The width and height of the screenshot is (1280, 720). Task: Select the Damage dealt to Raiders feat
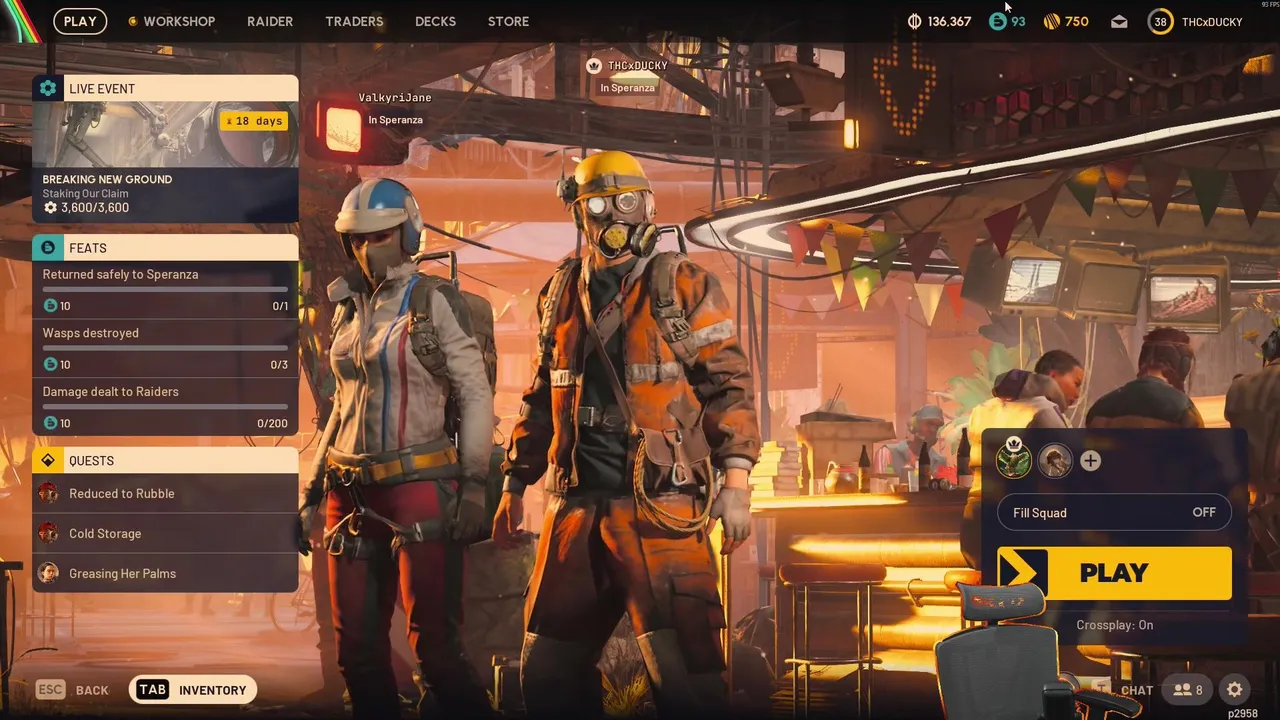point(165,407)
